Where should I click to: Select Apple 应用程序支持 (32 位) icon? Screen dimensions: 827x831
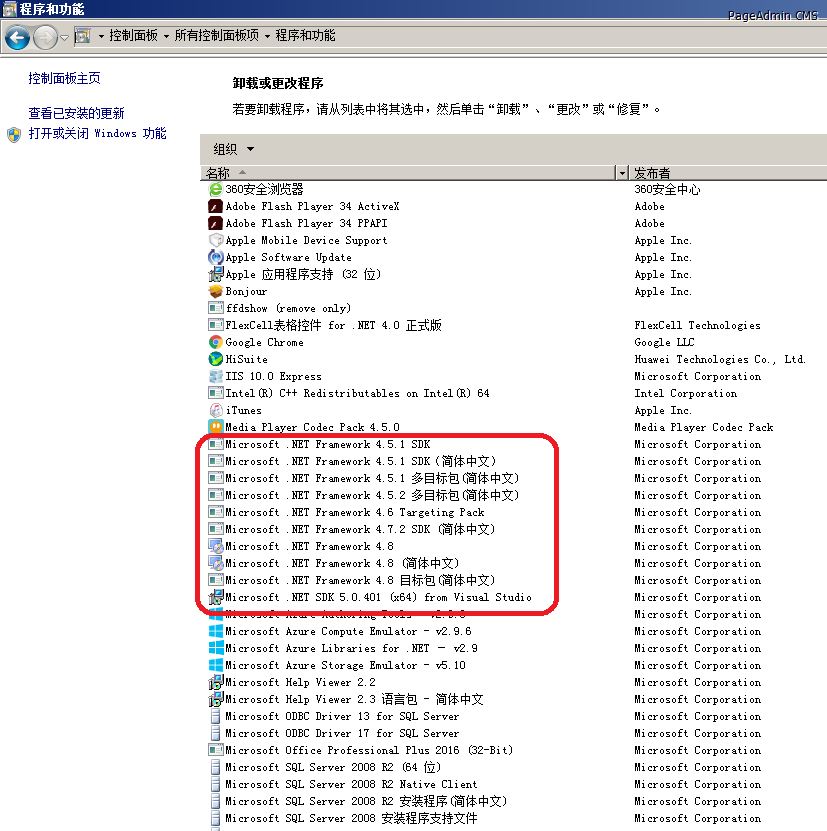tap(216, 275)
